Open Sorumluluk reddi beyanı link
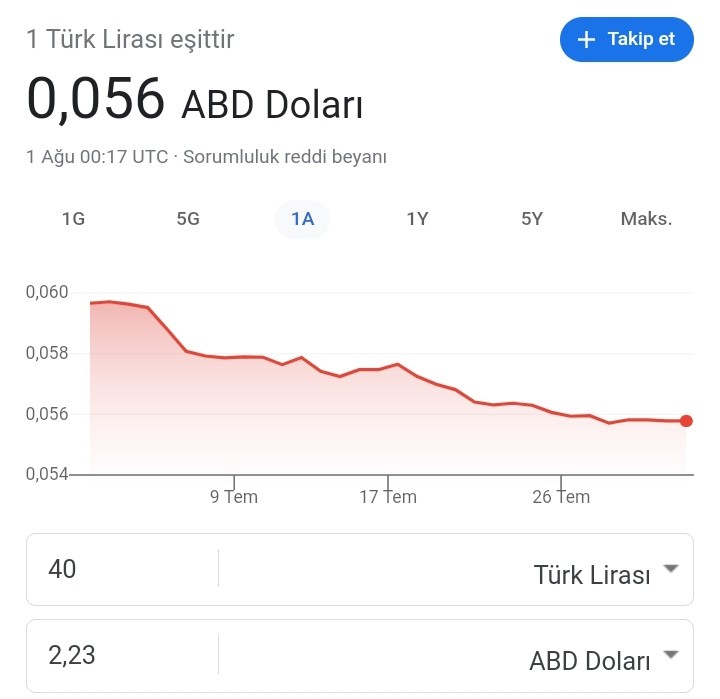720x699 pixels. tap(285, 157)
